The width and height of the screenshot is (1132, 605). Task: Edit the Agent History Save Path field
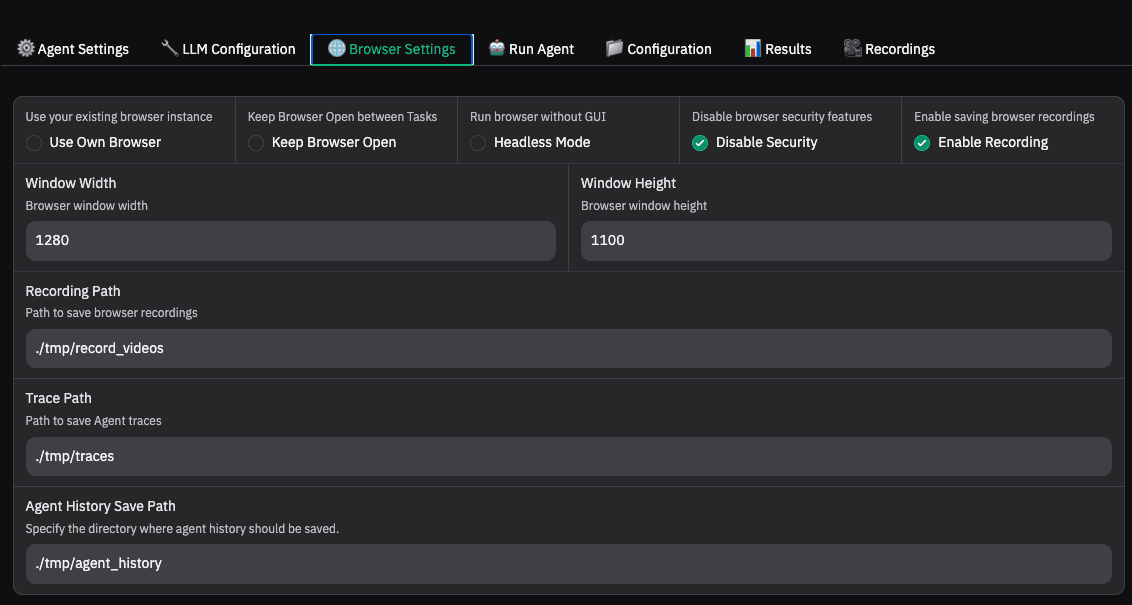568,564
